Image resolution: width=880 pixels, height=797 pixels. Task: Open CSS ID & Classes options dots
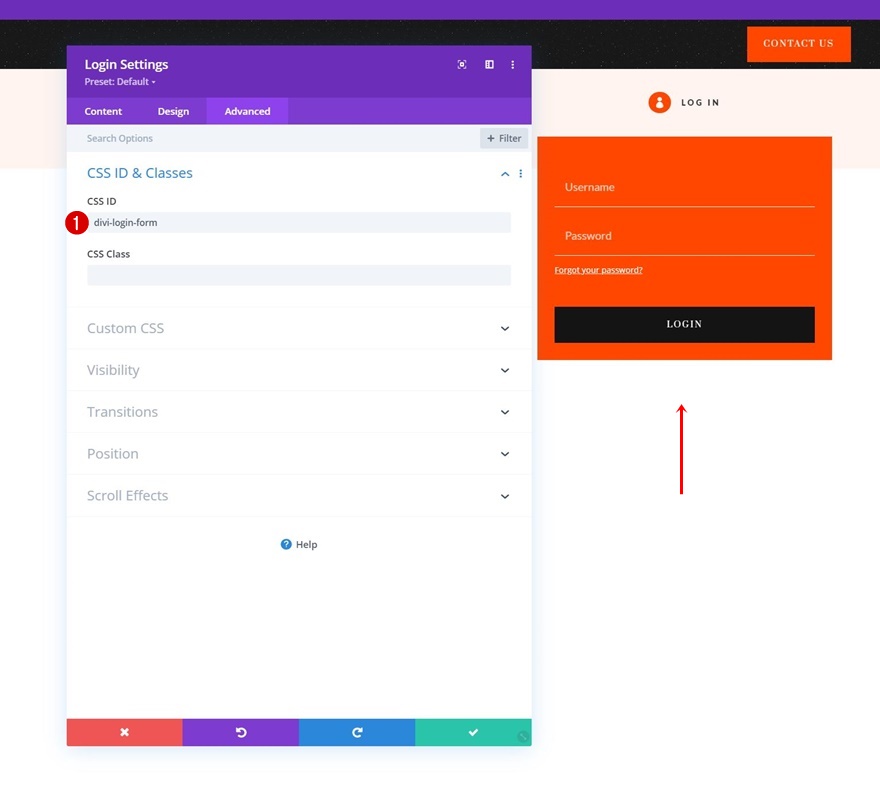coord(521,173)
